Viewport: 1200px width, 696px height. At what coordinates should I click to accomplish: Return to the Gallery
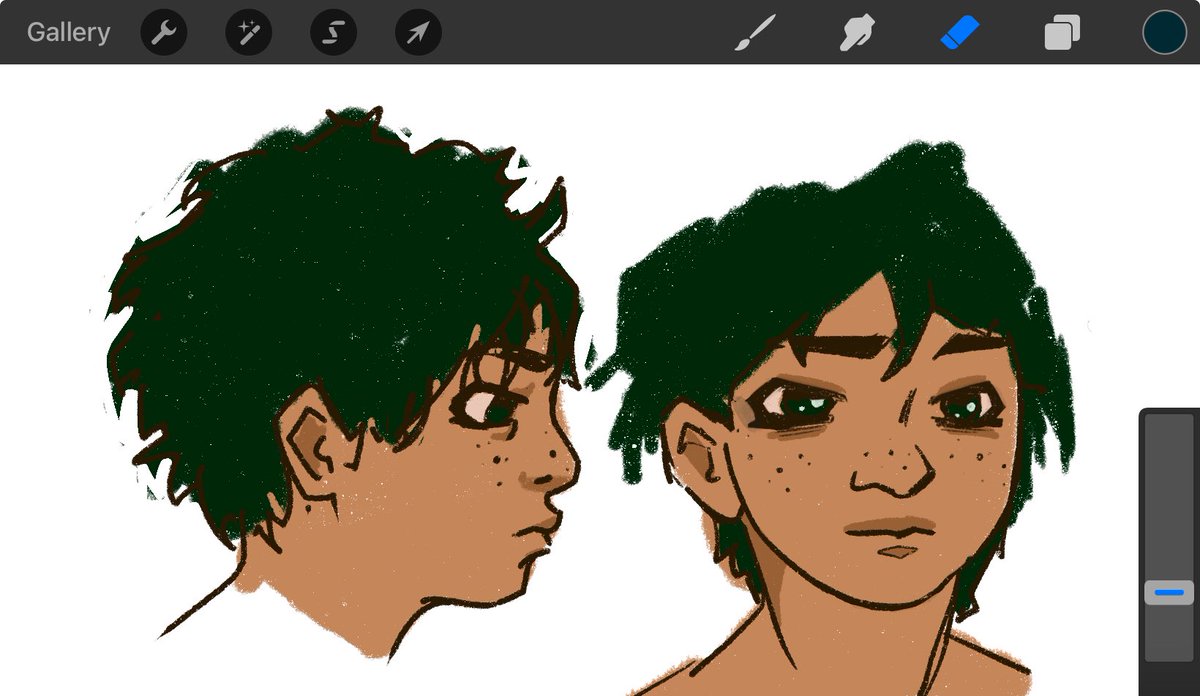(68, 32)
